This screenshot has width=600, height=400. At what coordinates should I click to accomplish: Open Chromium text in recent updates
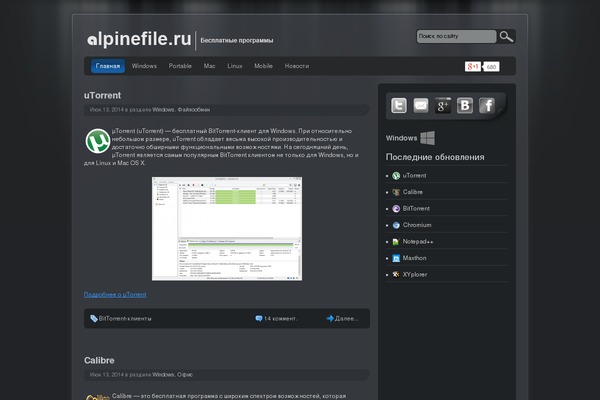click(417, 225)
